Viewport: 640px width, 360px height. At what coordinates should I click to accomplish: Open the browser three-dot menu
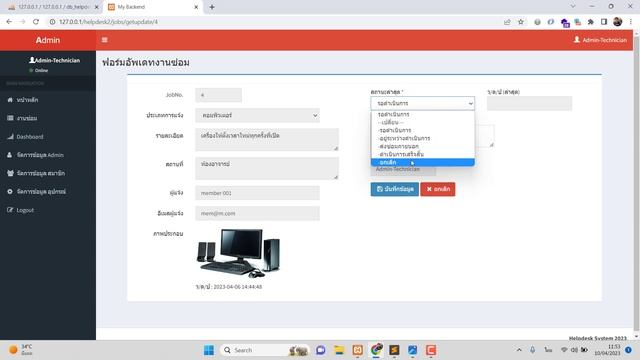point(631,22)
